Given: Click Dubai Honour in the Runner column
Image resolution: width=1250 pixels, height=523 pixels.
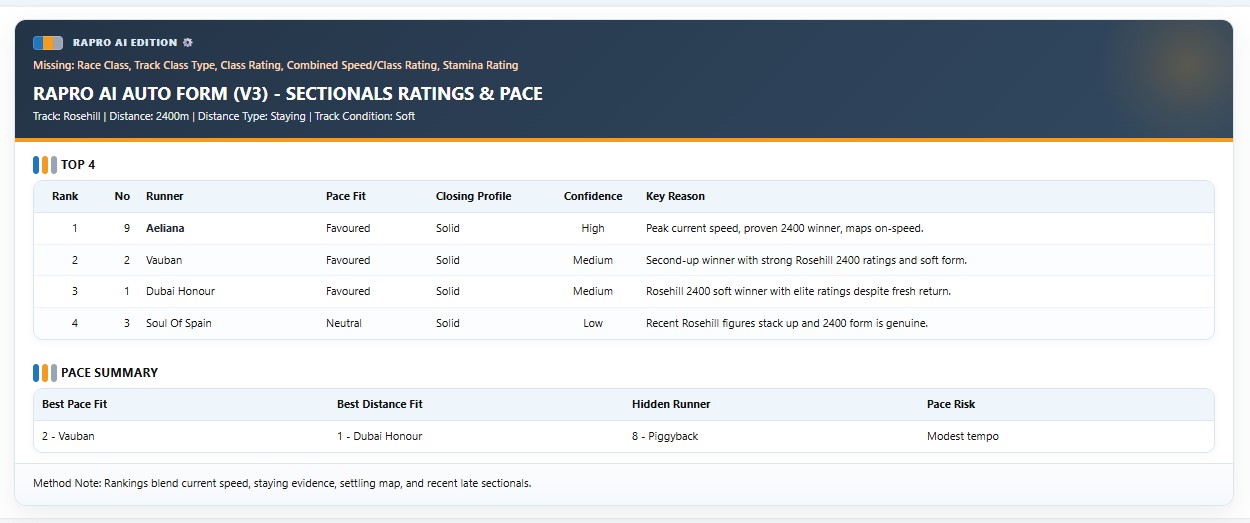Looking at the screenshot, I should point(180,291).
